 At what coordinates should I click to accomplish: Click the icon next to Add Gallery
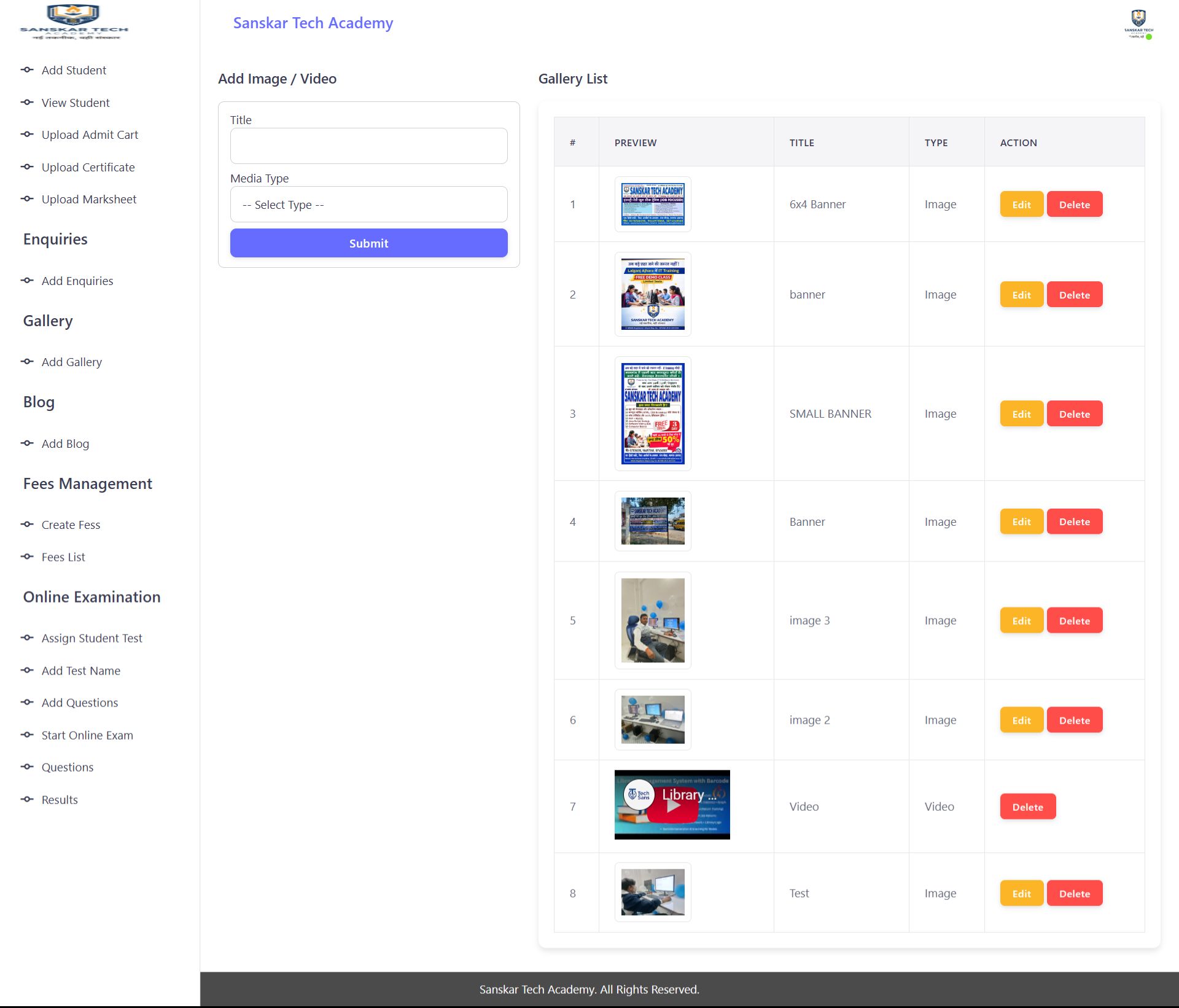pos(27,362)
